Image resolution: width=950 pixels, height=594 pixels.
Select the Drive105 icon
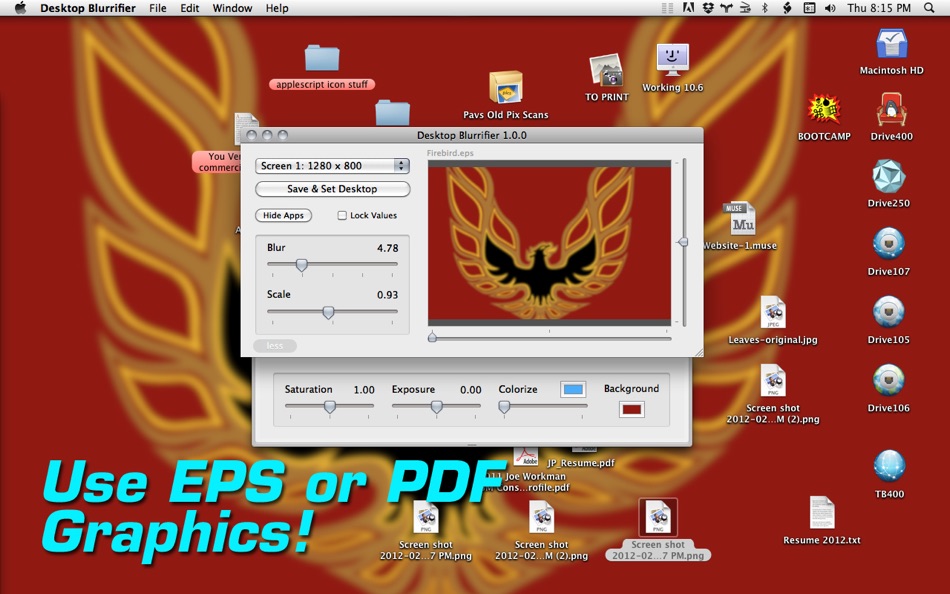point(888,313)
